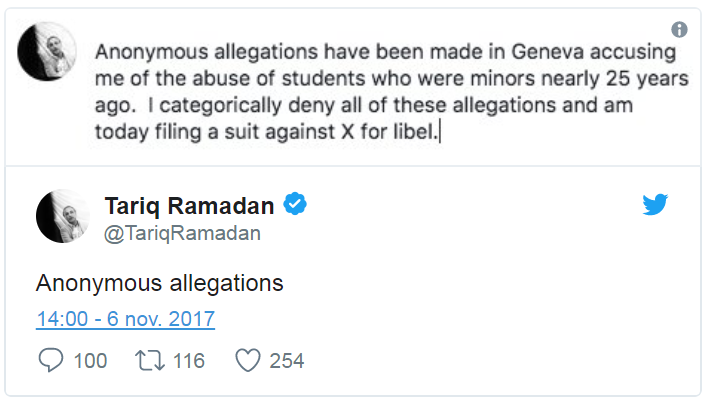Open the 14:00 - 6 nov. 2017 timestamp

click(x=125, y=320)
